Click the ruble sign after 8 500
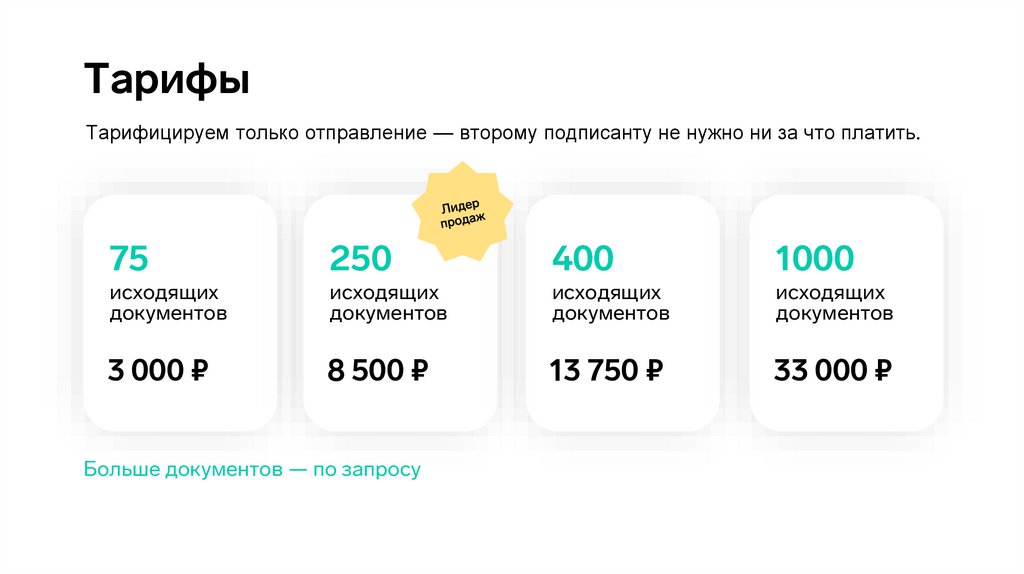Viewport: 1024px width, 574px height. click(x=418, y=371)
